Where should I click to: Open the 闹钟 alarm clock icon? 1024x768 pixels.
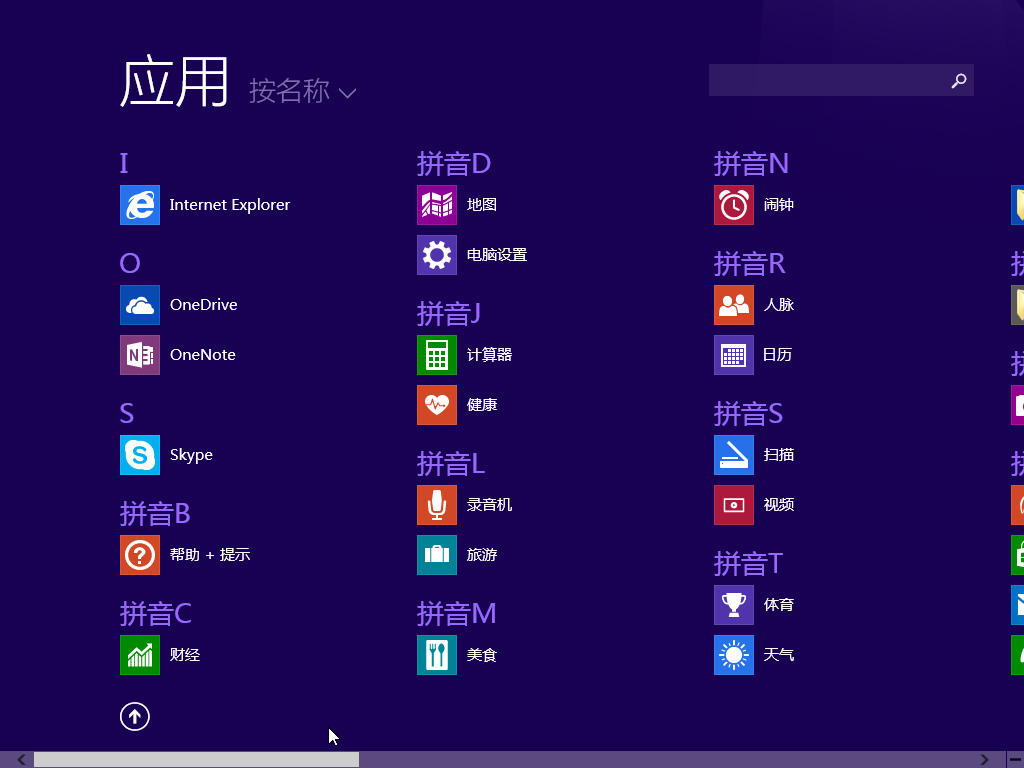coord(734,205)
